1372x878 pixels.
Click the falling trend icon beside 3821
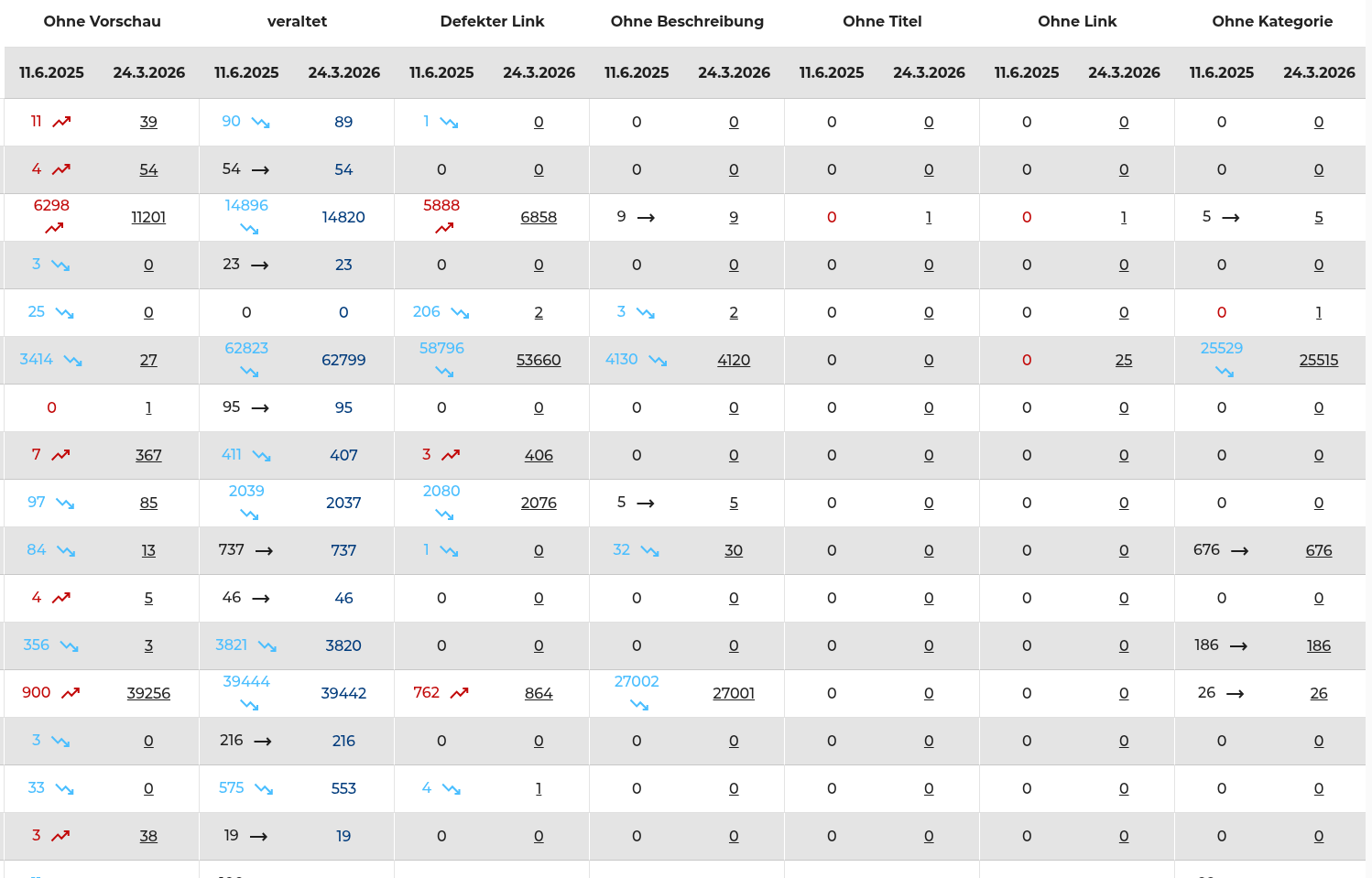click(267, 645)
